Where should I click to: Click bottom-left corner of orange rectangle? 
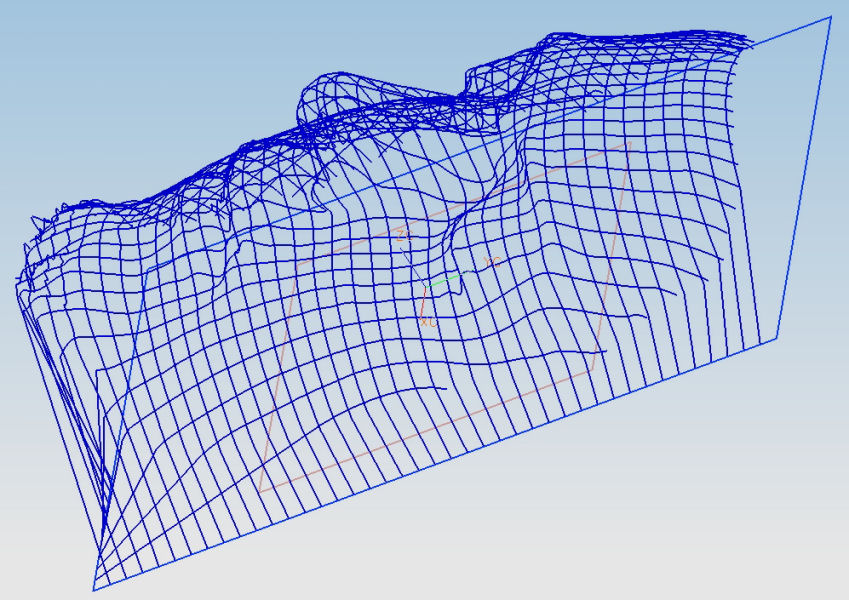[x=260, y=491]
